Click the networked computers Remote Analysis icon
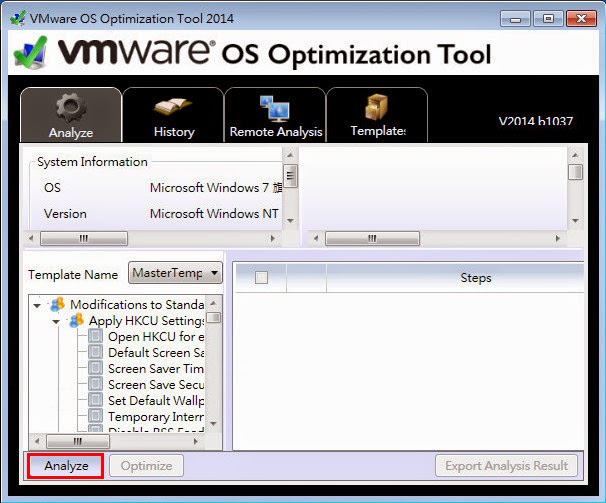Image resolution: width=606 pixels, height=503 pixels. pos(275,108)
